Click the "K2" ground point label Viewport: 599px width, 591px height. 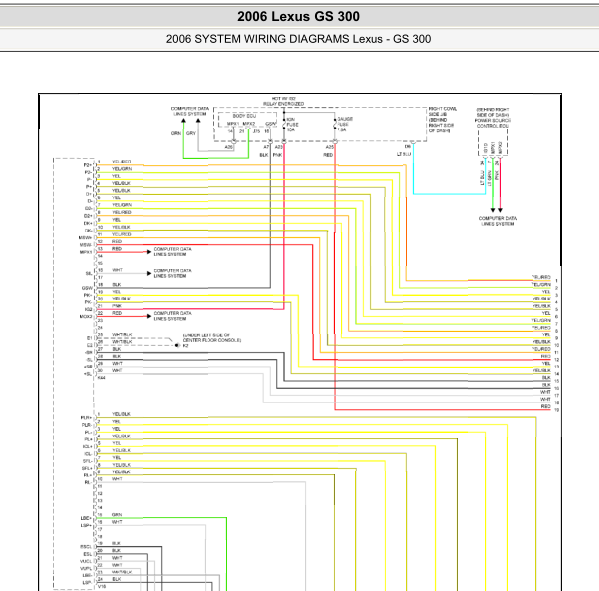click(x=186, y=346)
